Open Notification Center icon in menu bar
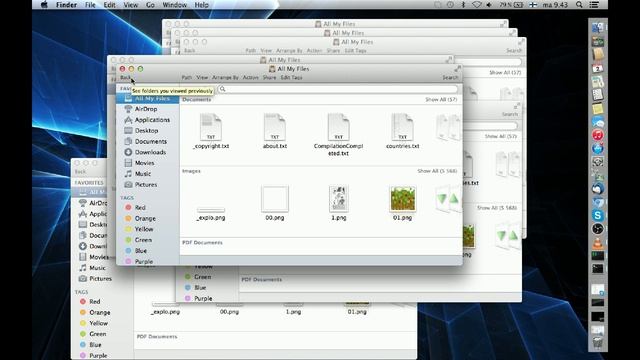640x360 pixels. 594,5
